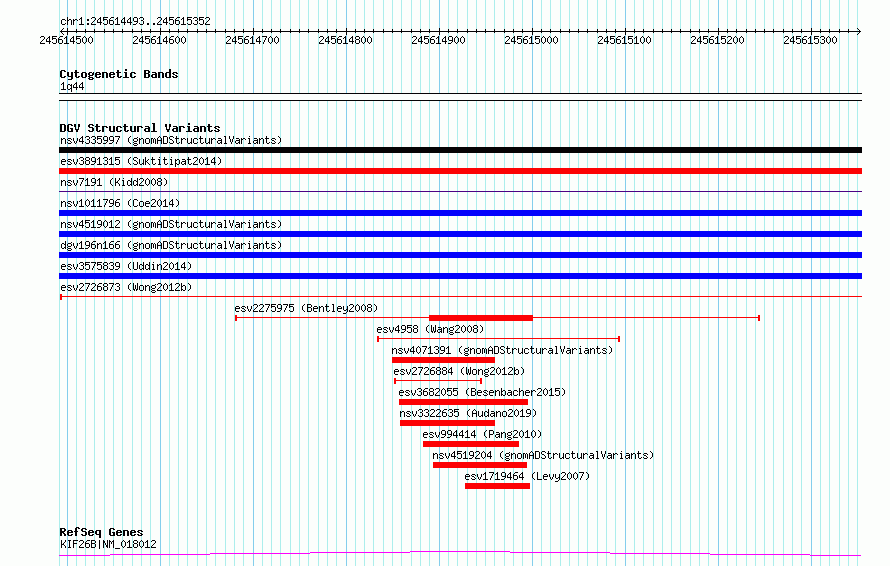Click the esv3682055 (Besenbacher2015) label

point(482,392)
